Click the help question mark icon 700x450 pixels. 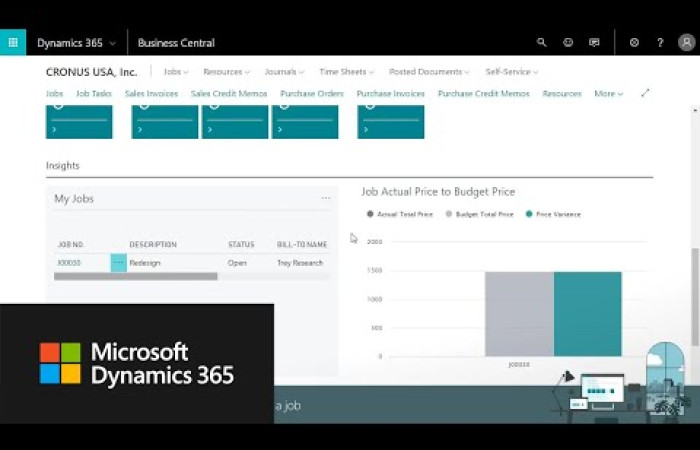[660, 43]
